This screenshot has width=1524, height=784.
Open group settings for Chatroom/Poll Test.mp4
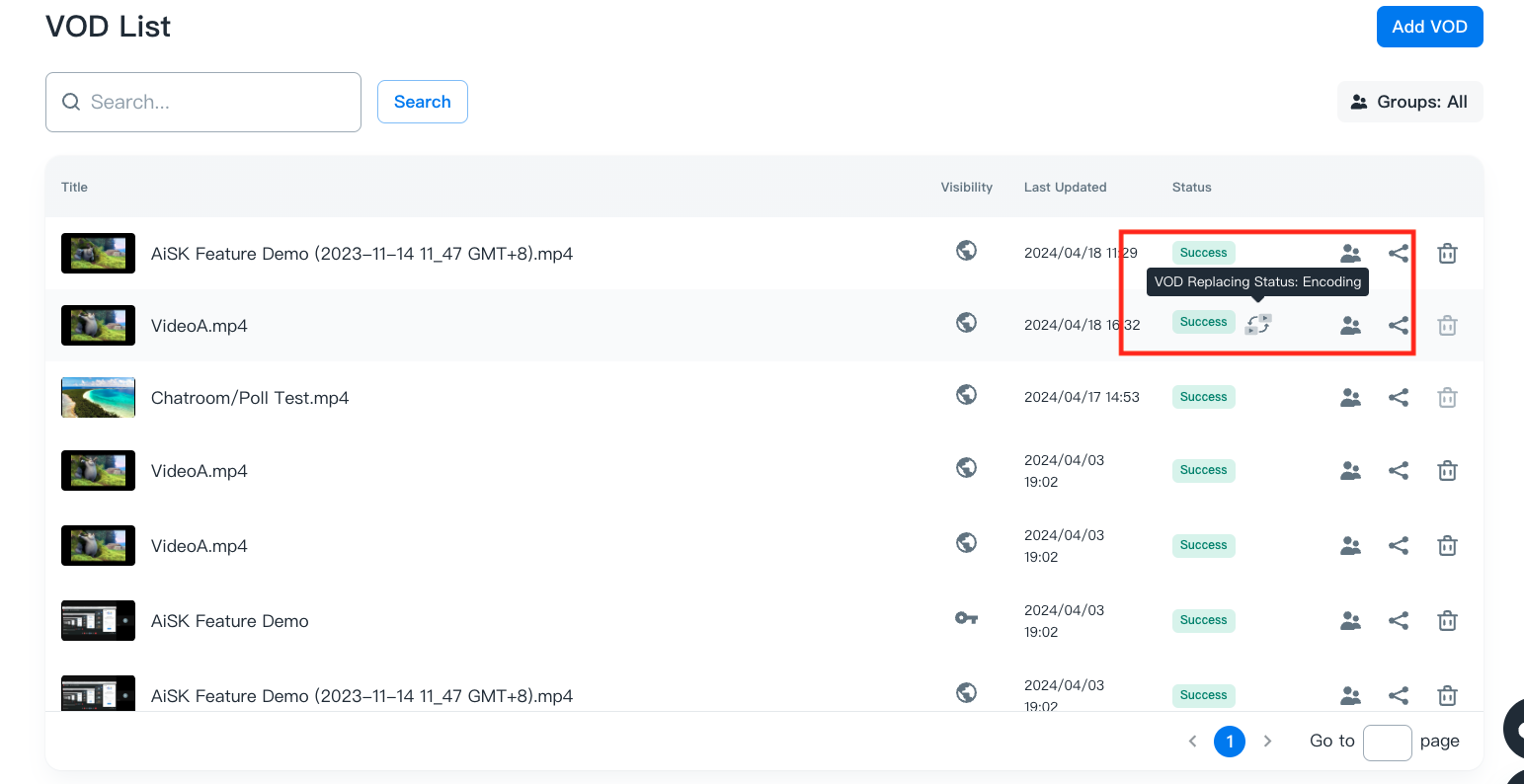[x=1350, y=398]
